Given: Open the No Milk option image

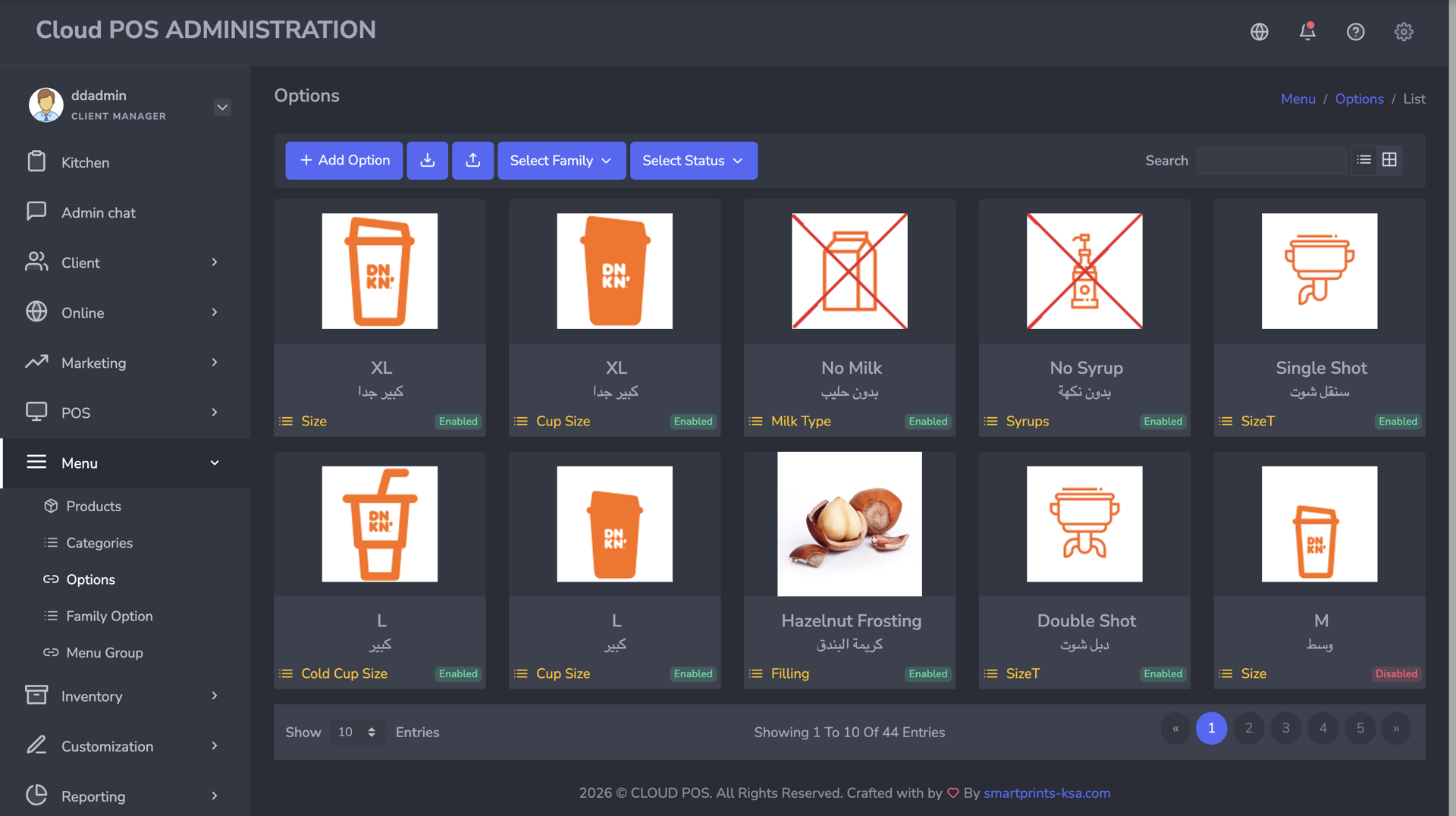Looking at the screenshot, I should (x=849, y=271).
